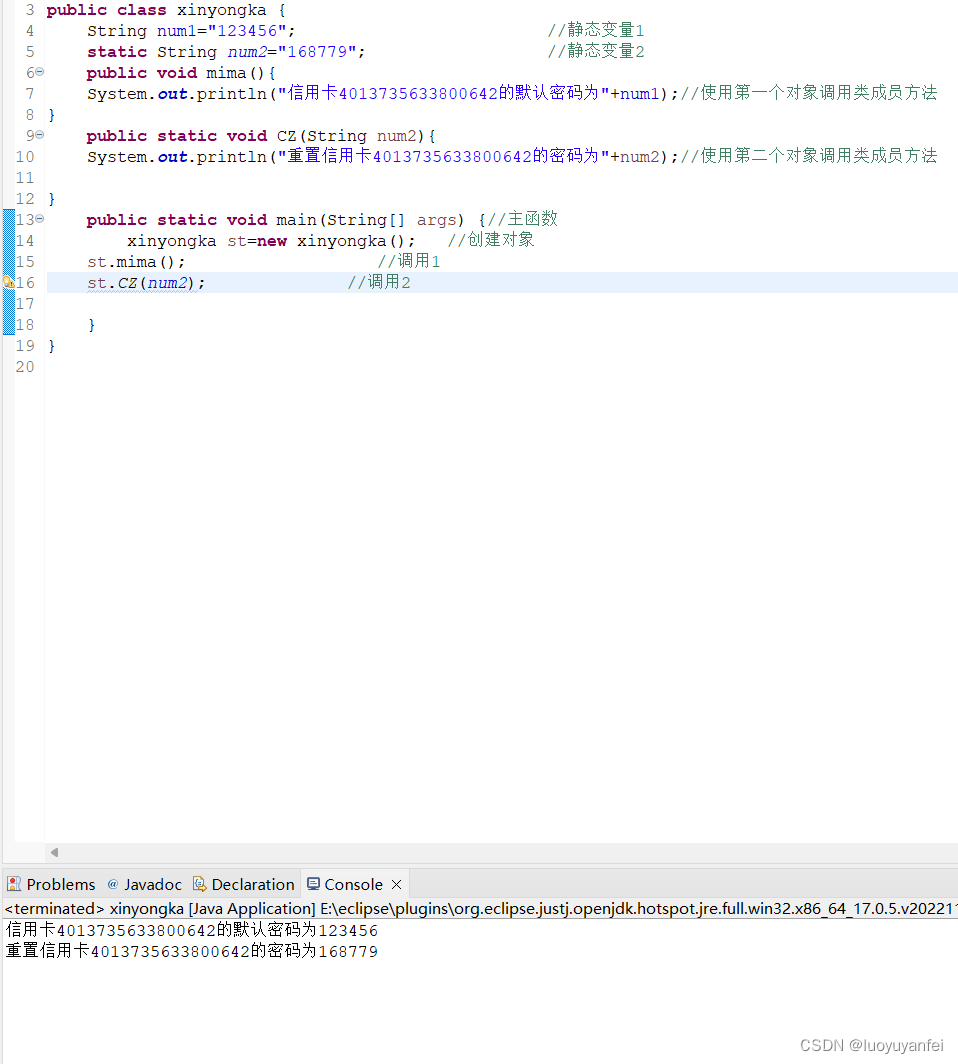This screenshot has height=1064, width=958.
Task: Click main method name on line 13
Action: tap(296, 221)
